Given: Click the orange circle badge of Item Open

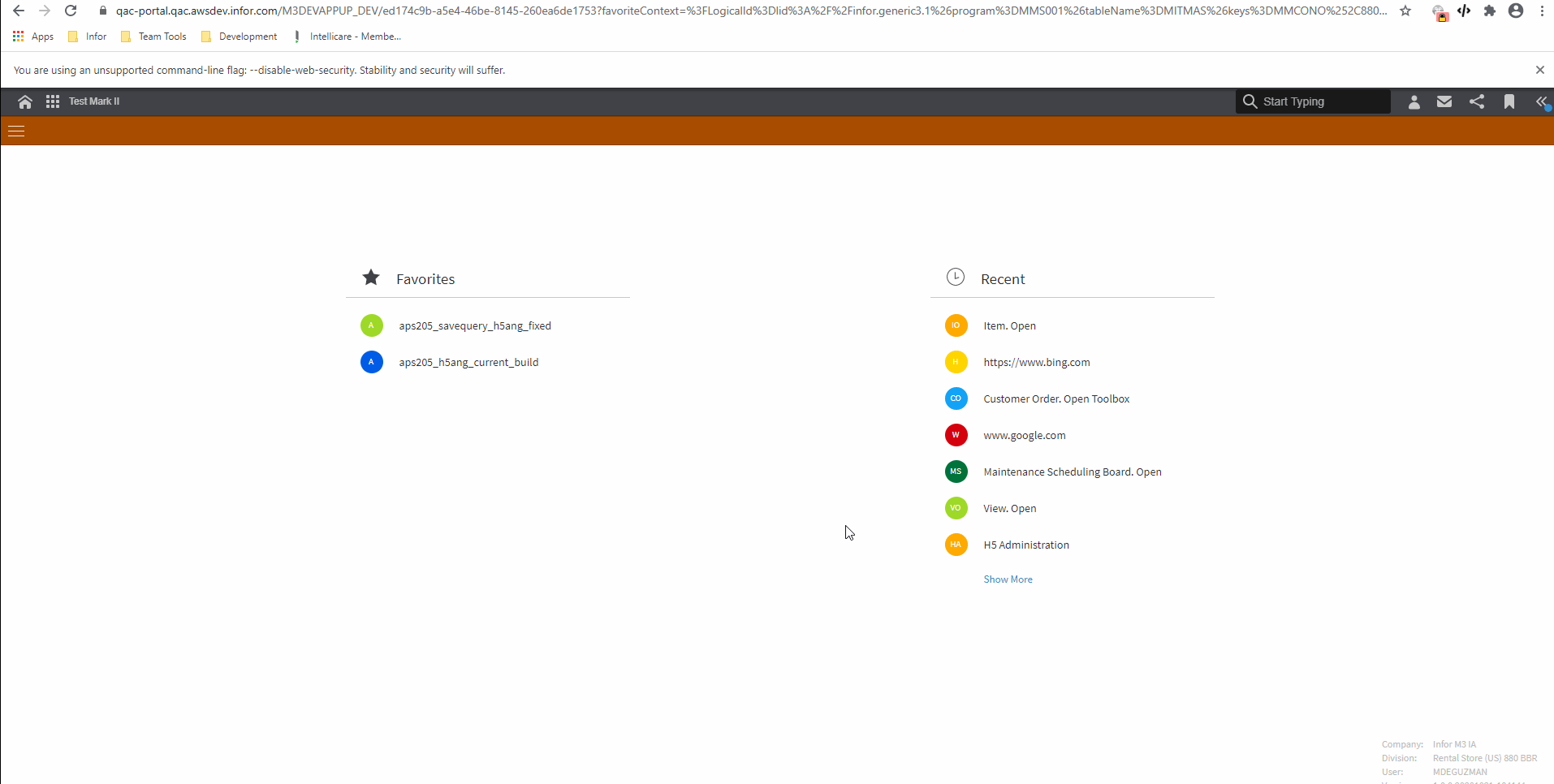Looking at the screenshot, I should [x=956, y=325].
